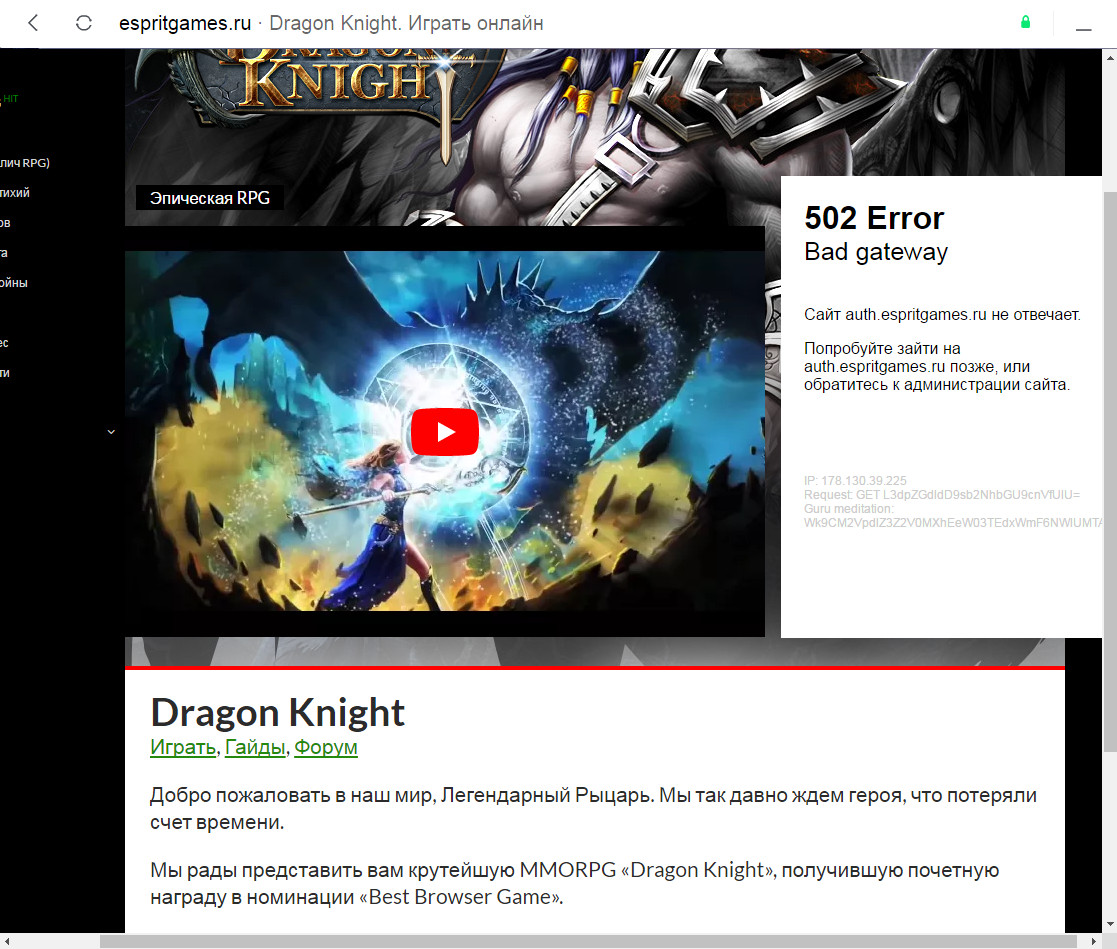Click the '502 Error' heading
Image resolution: width=1117 pixels, height=949 pixels.
pyautogui.click(x=874, y=218)
